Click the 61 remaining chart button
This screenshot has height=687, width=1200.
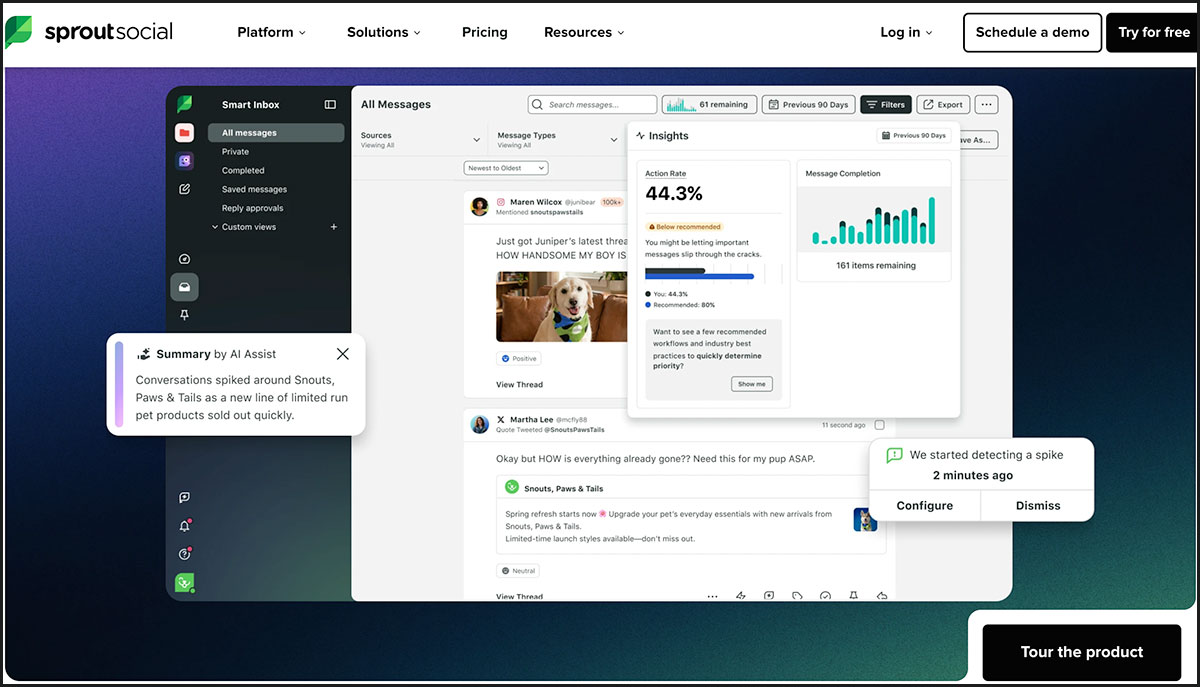coord(708,104)
